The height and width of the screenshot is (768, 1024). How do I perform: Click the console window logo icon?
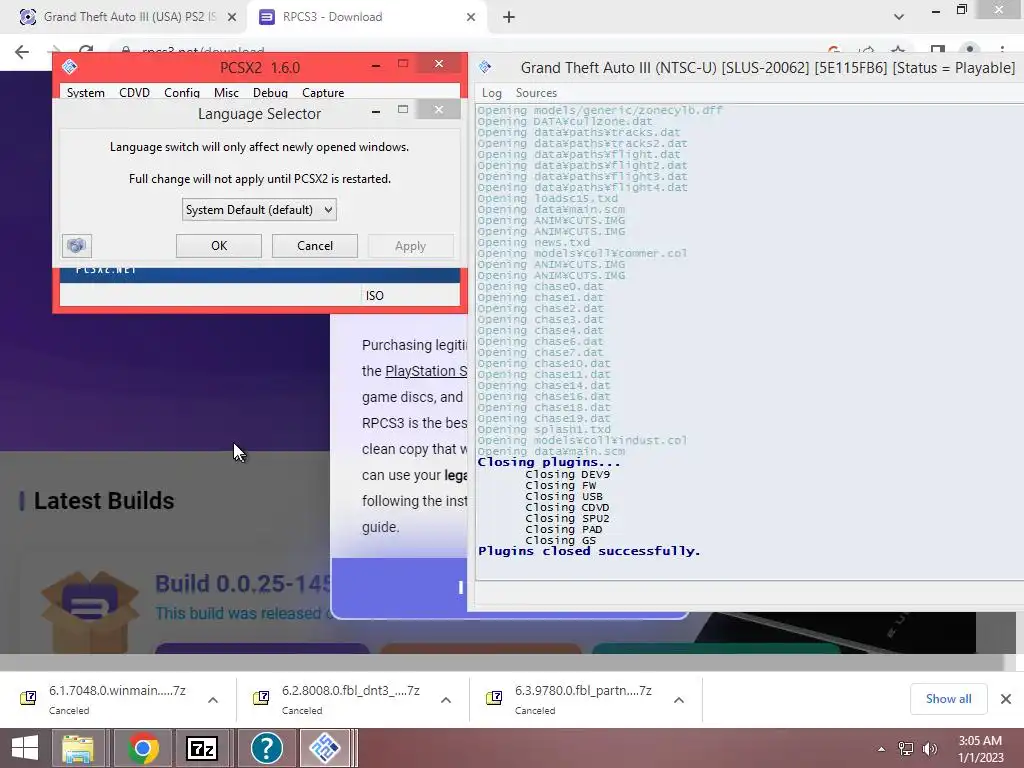pos(485,67)
